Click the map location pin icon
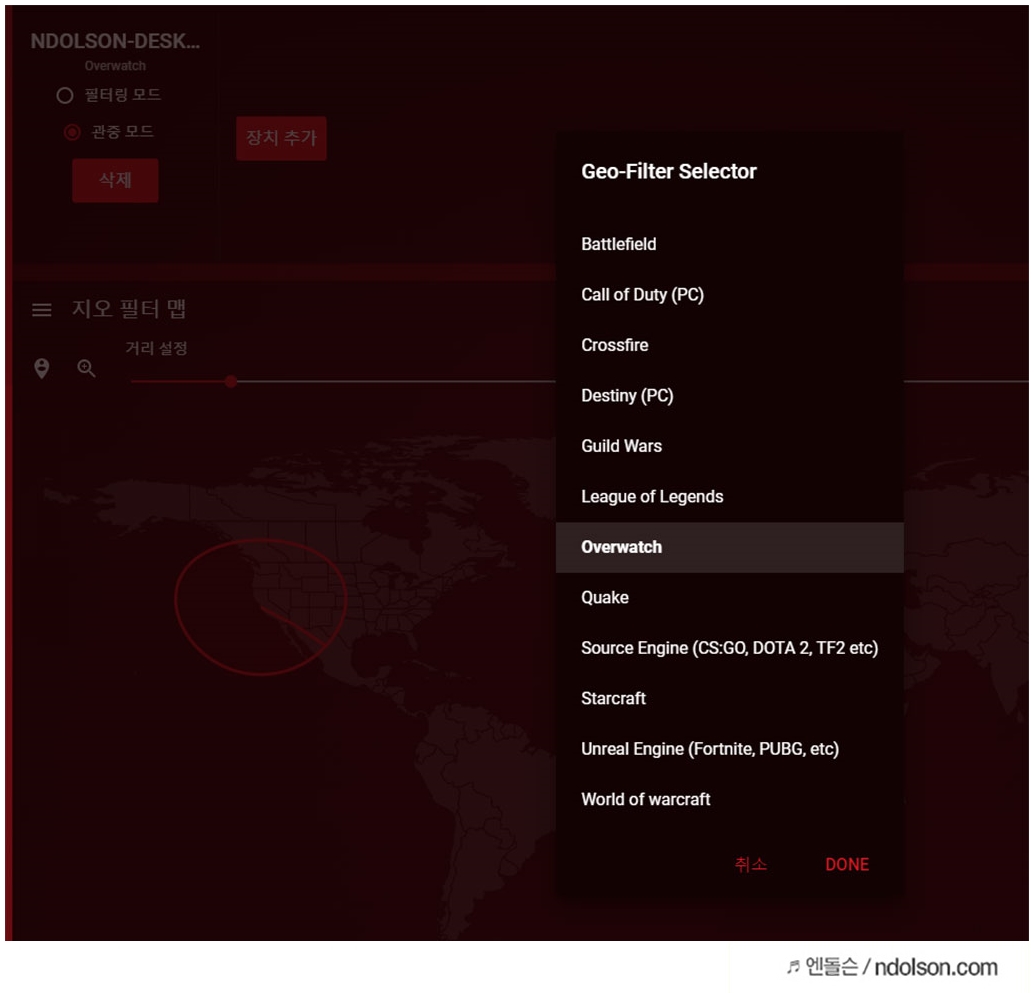The width and height of the screenshot is (1034, 993). [x=42, y=368]
